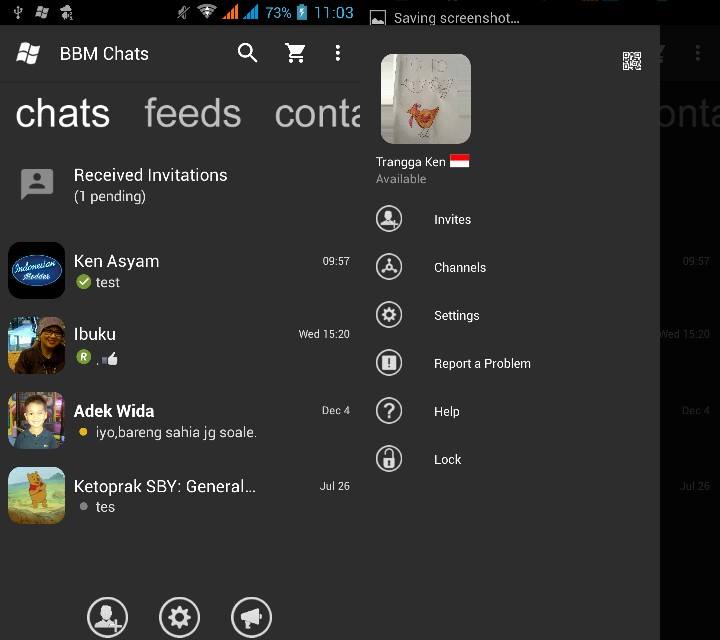Screen dimensions: 720x640
Task: Open the Ken Asyam chat
Action: click(180, 270)
